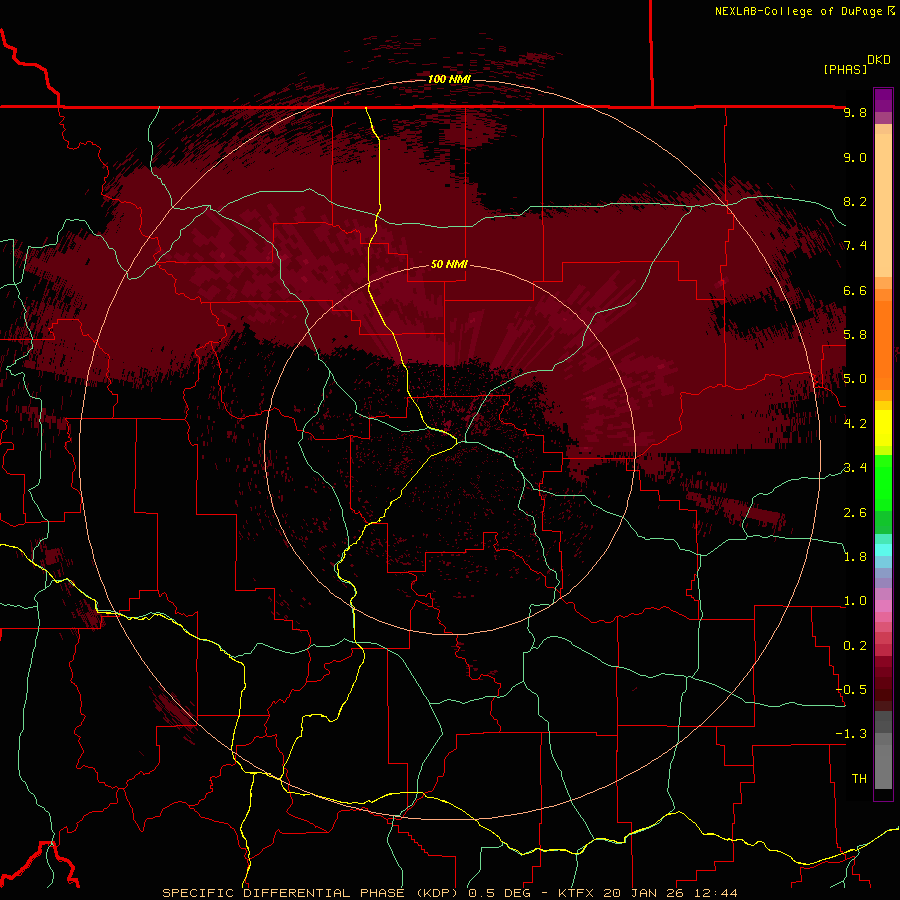Select the -1.3 scale label
The image size is (900, 900).
851,734
